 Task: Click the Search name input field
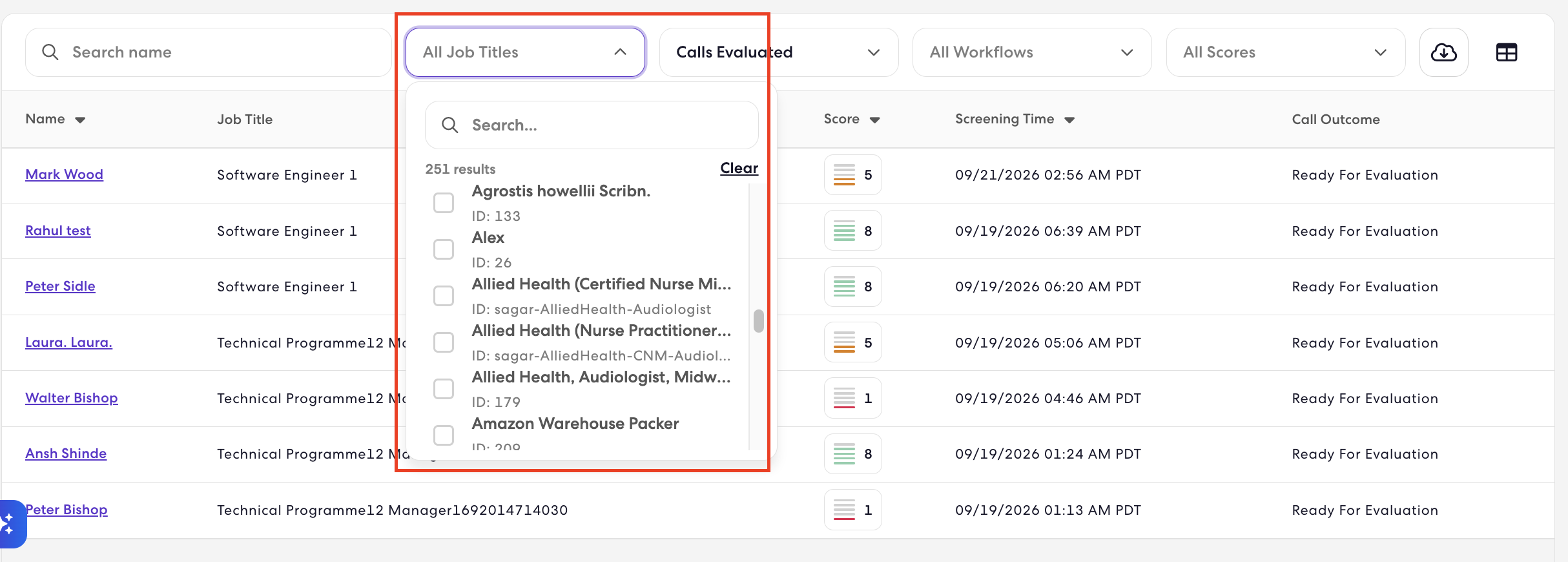209,52
